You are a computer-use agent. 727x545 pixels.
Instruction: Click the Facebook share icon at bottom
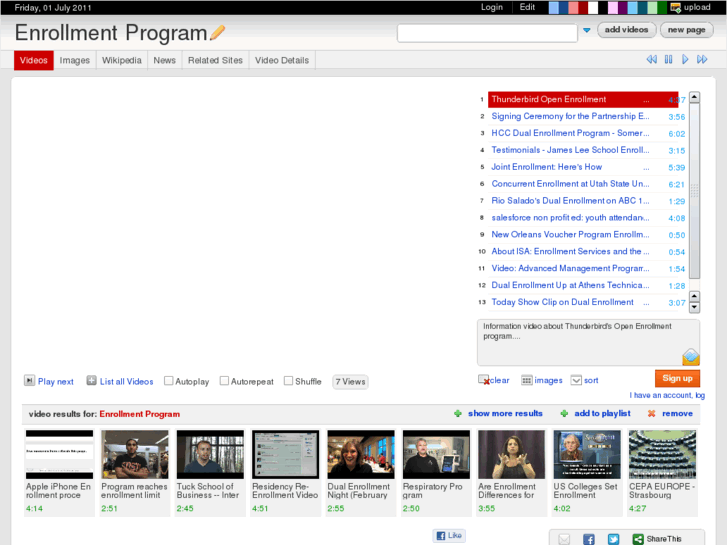(x=589, y=539)
